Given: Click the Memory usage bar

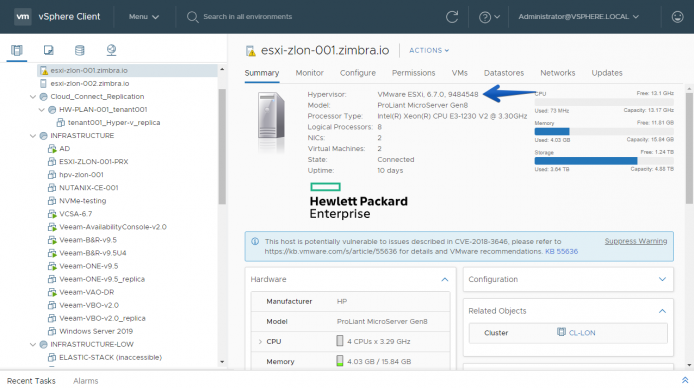Looking at the screenshot, I should point(604,131).
